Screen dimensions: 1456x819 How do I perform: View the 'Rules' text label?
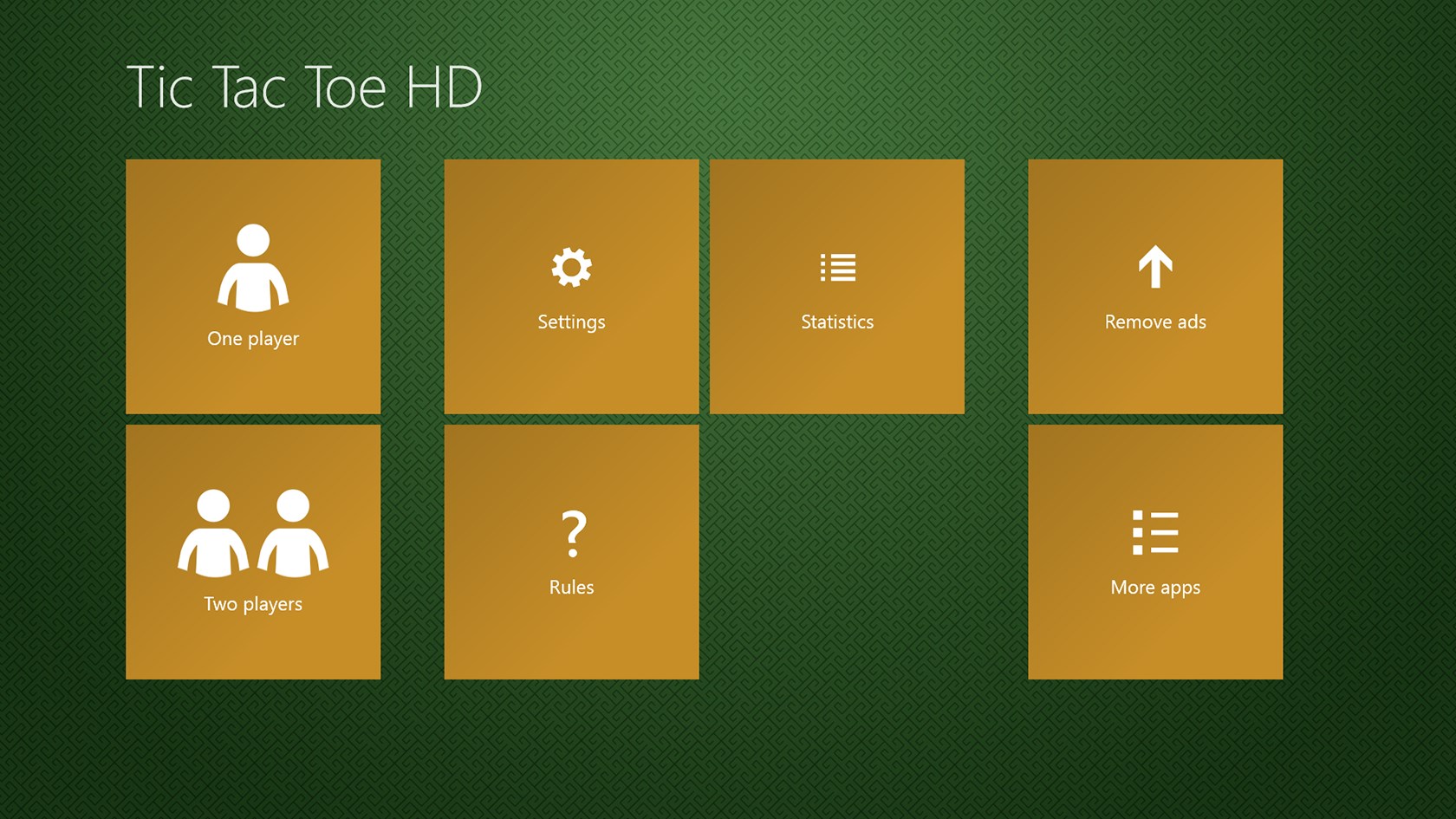571,588
